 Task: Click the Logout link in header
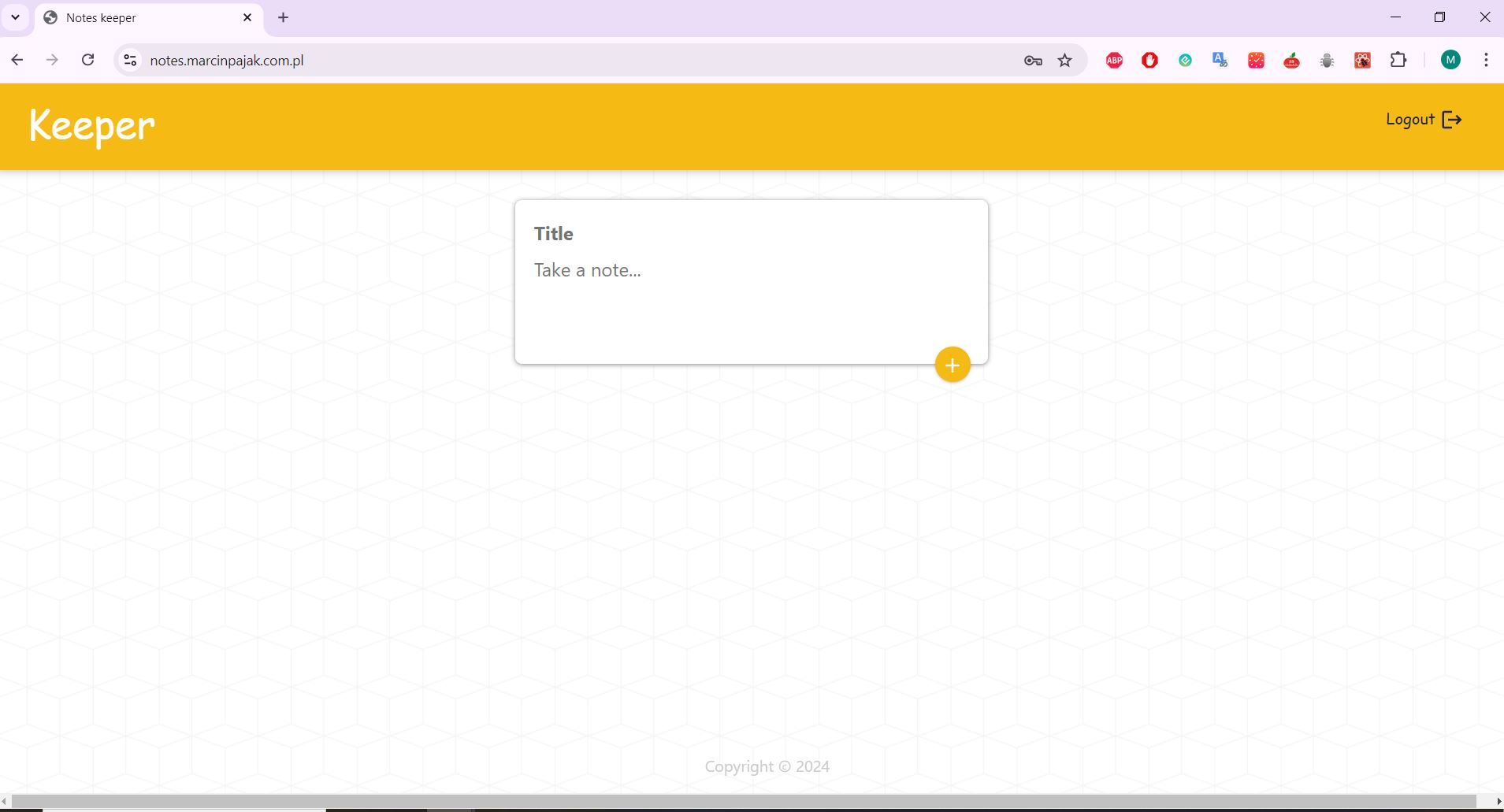pos(1423,120)
